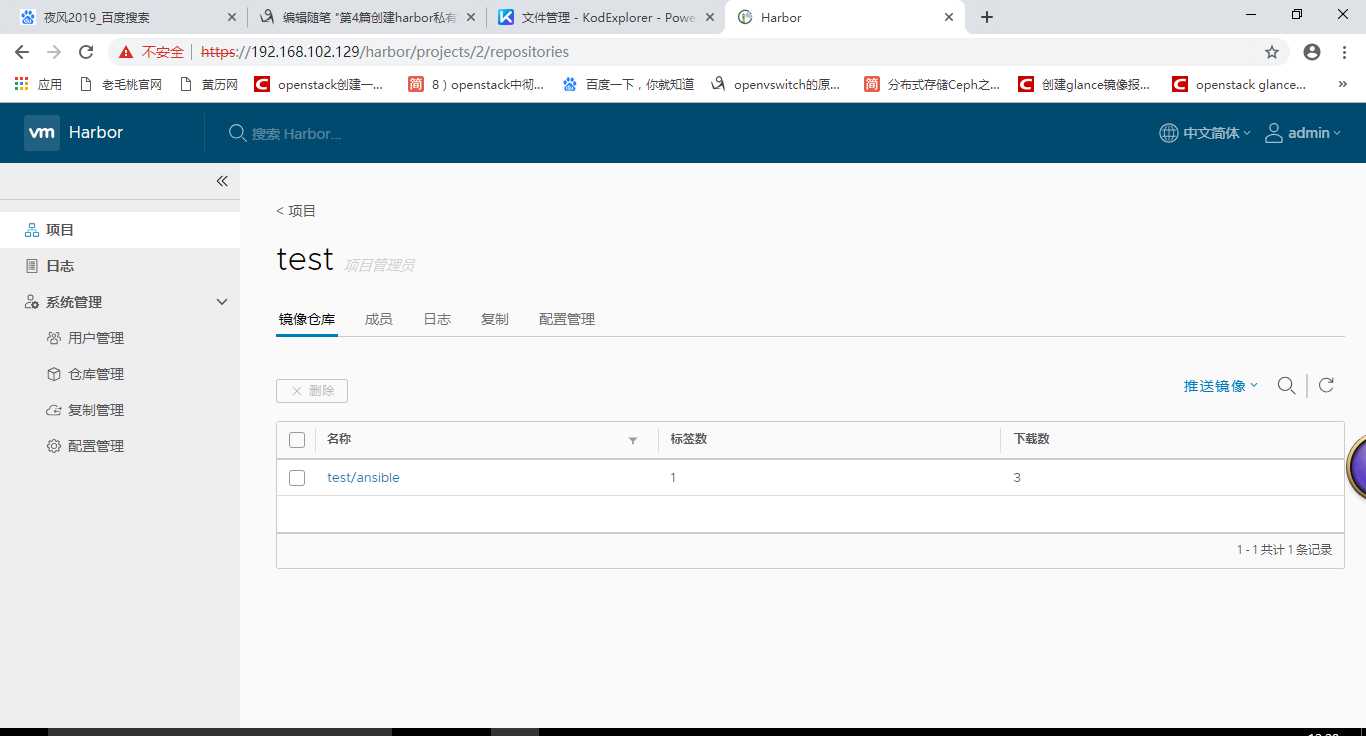Close the Harbor browser tab
The height and width of the screenshot is (736, 1366).
949,17
